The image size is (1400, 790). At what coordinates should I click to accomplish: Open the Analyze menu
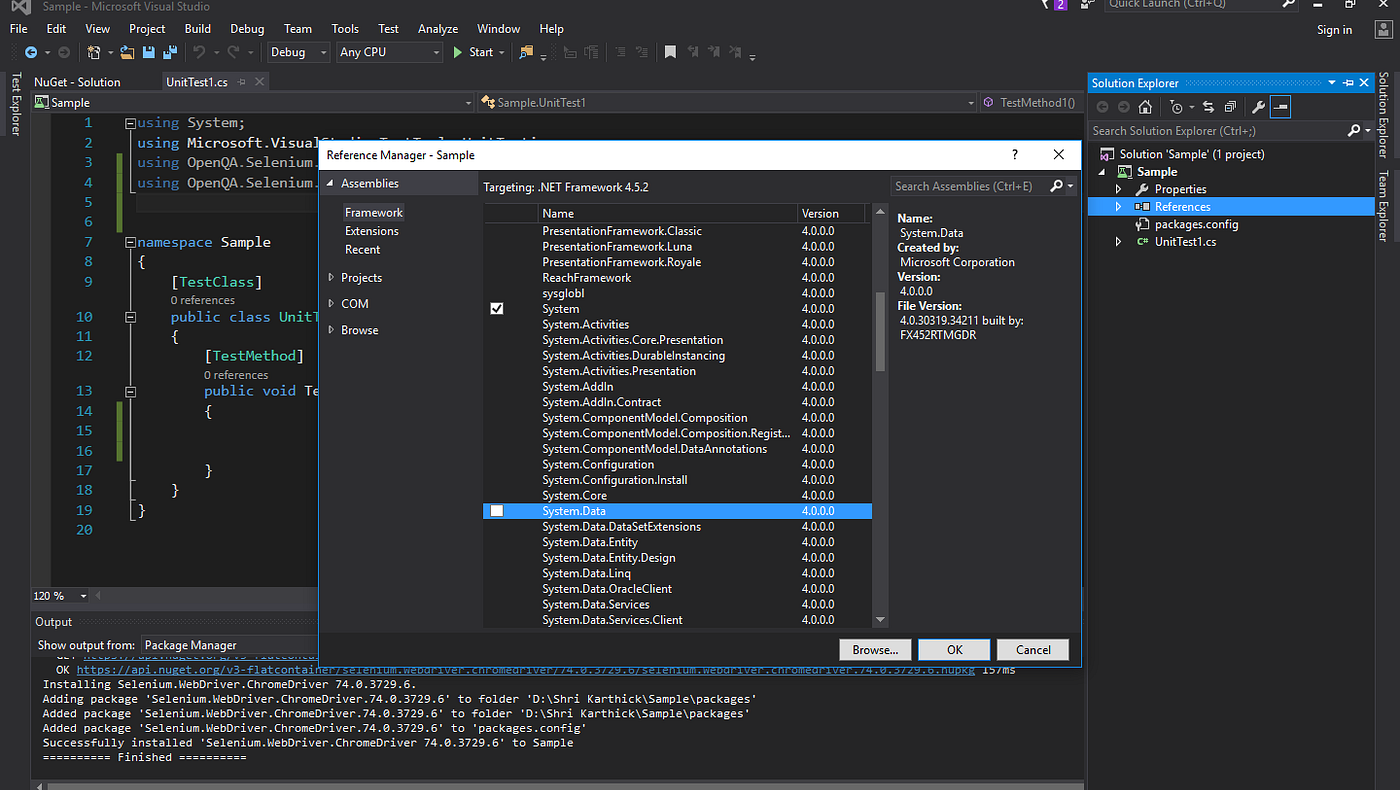438,29
